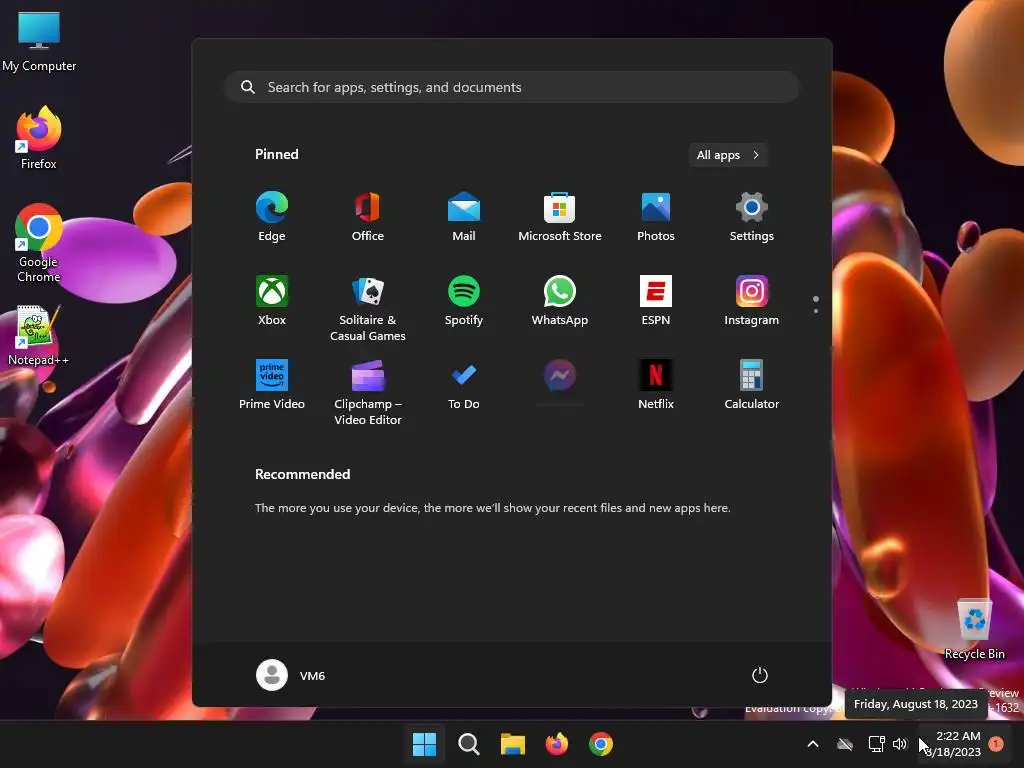Image resolution: width=1024 pixels, height=768 pixels.
Task: Select the Recycle Bin desktop icon
Action: [974, 628]
